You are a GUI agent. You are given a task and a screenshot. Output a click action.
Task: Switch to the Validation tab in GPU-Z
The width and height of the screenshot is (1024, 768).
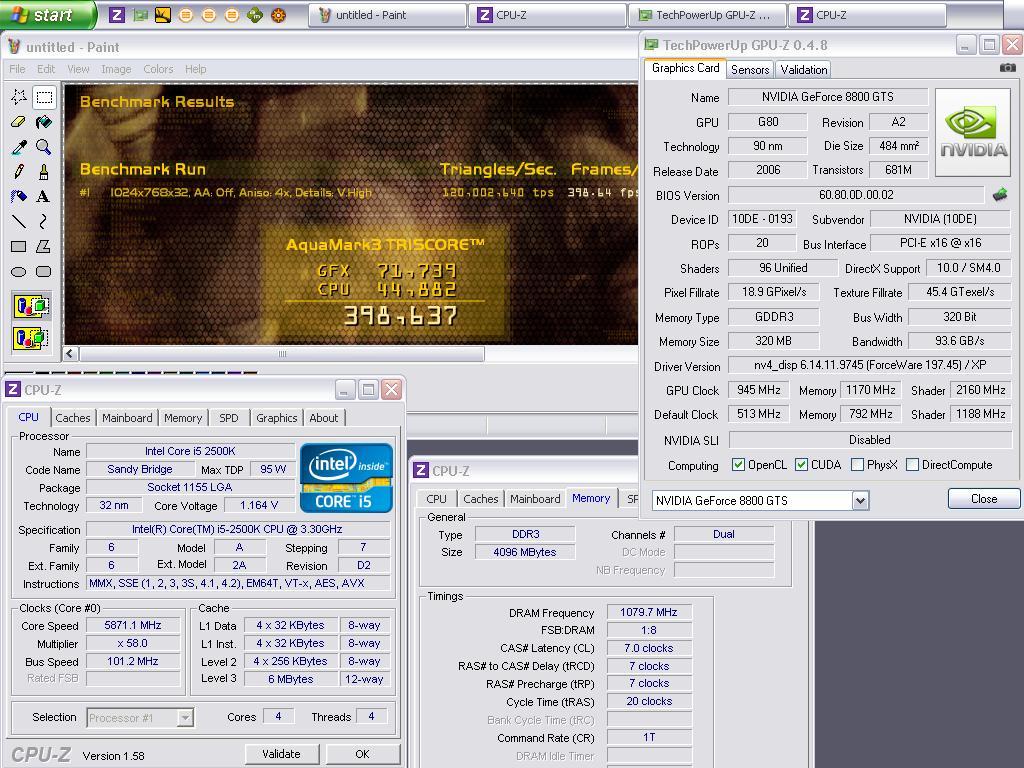point(803,70)
